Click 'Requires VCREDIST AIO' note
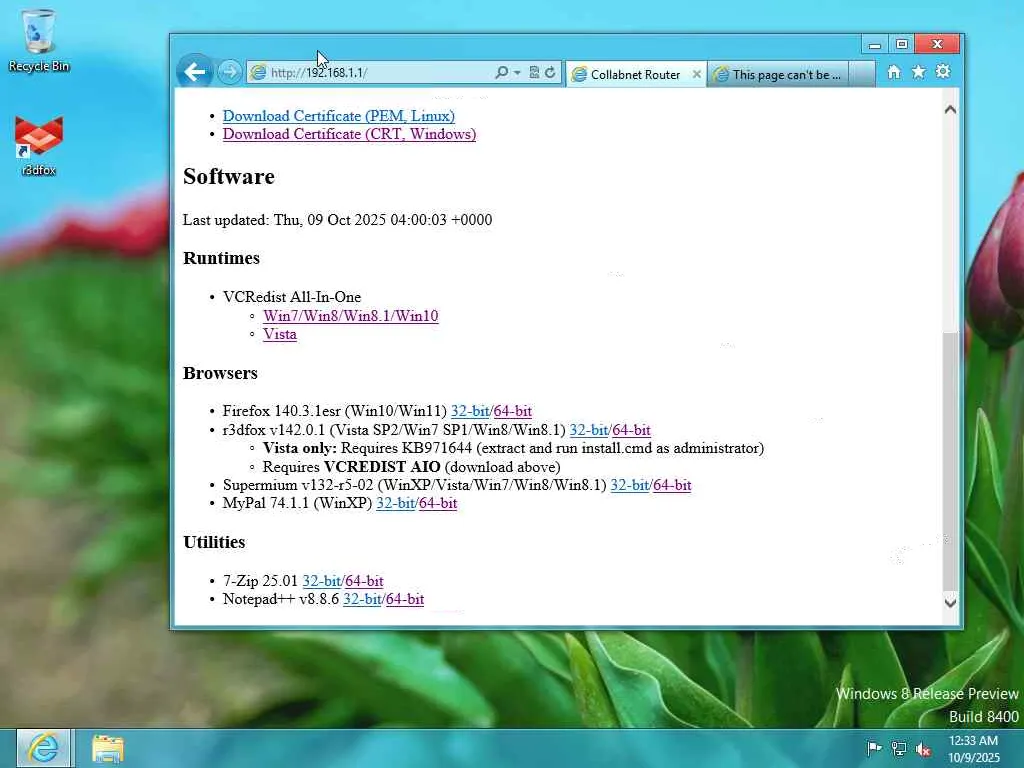This screenshot has width=1024, height=768. (411, 467)
